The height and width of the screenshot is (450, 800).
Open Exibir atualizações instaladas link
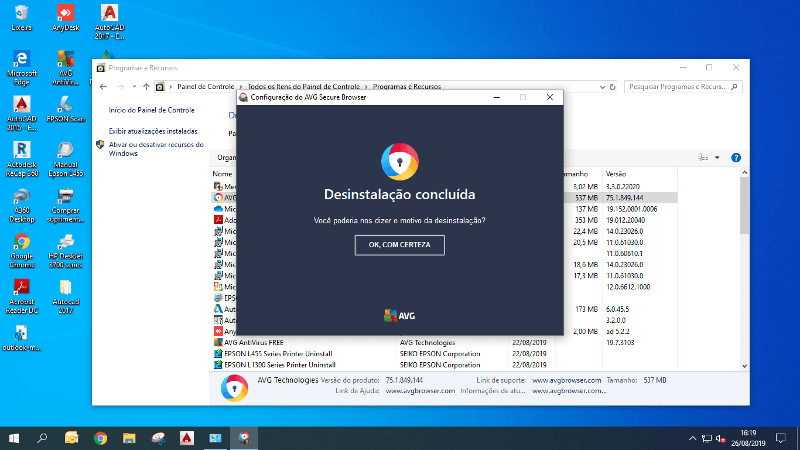pyautogui.click(x=153, y=132)
